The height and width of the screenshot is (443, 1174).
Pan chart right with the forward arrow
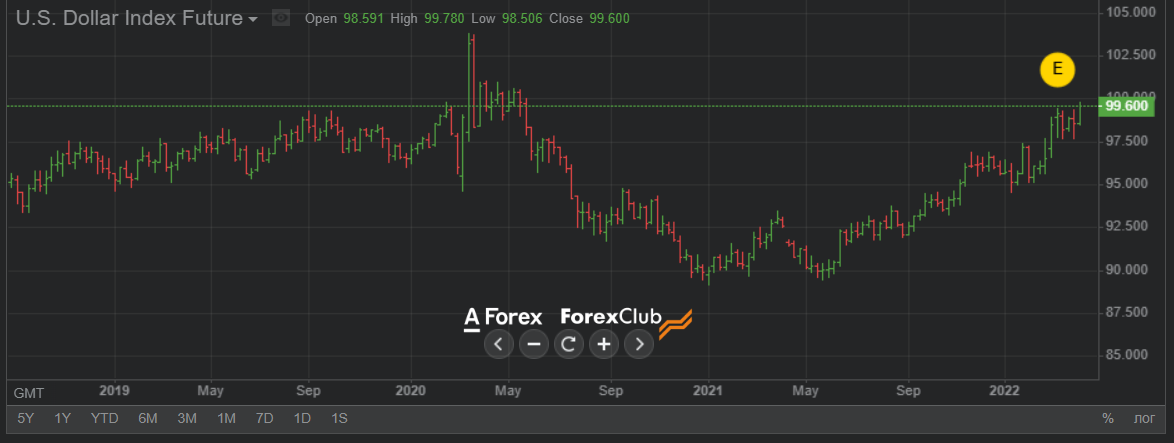click(639, 344)
